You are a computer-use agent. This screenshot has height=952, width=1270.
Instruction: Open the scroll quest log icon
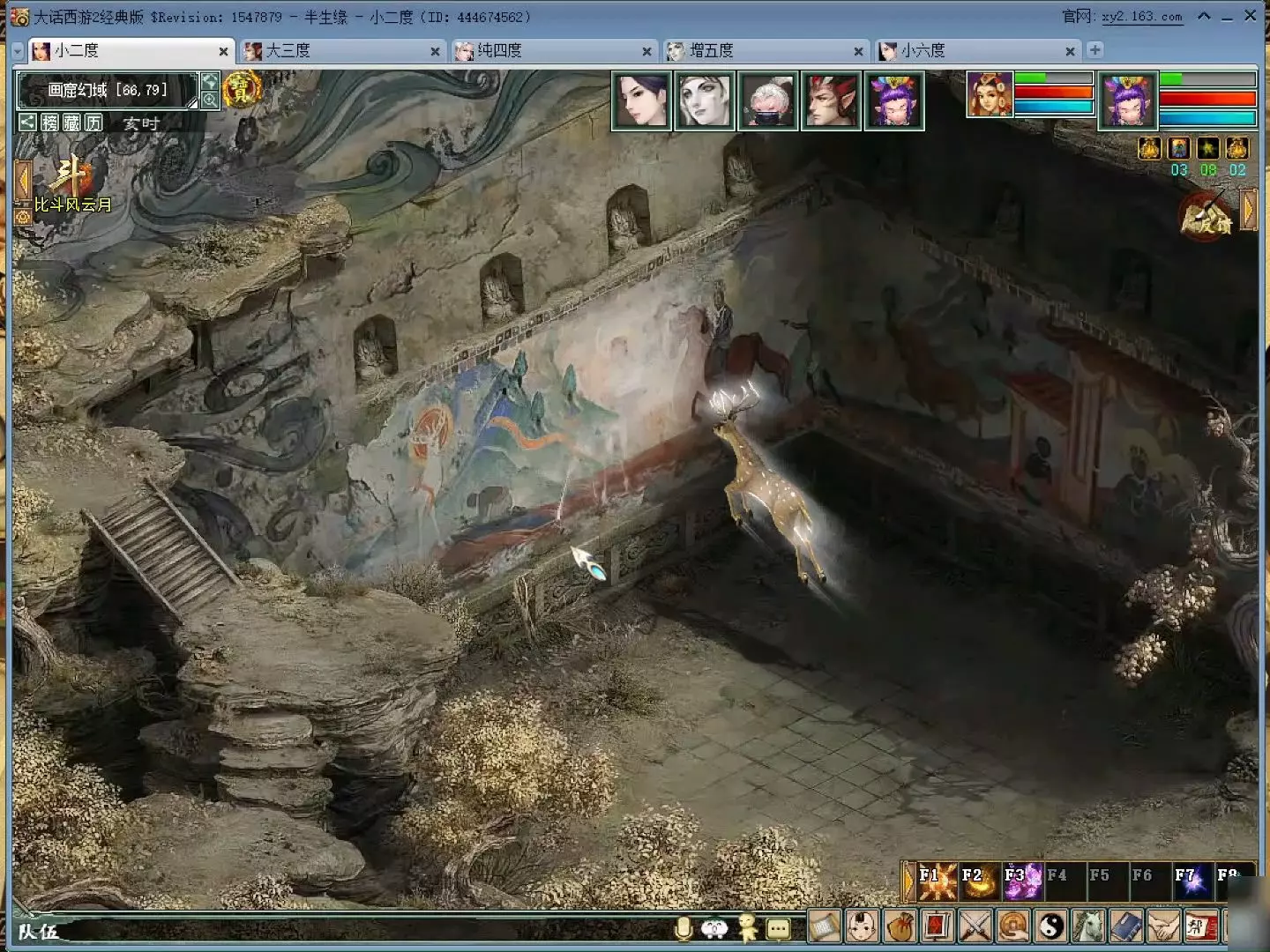click(x=825, y=926)
